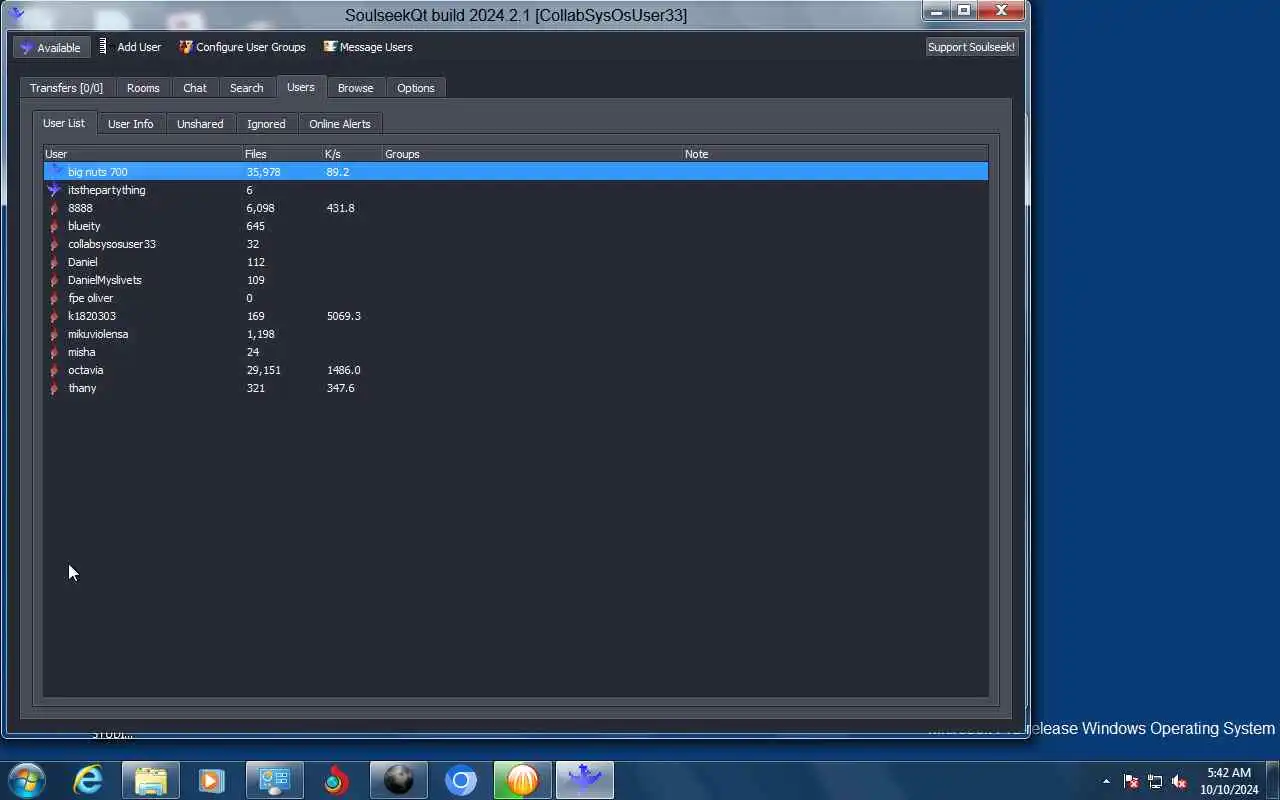Click the control panel window taskbar icon

click(x=274, y=780)
